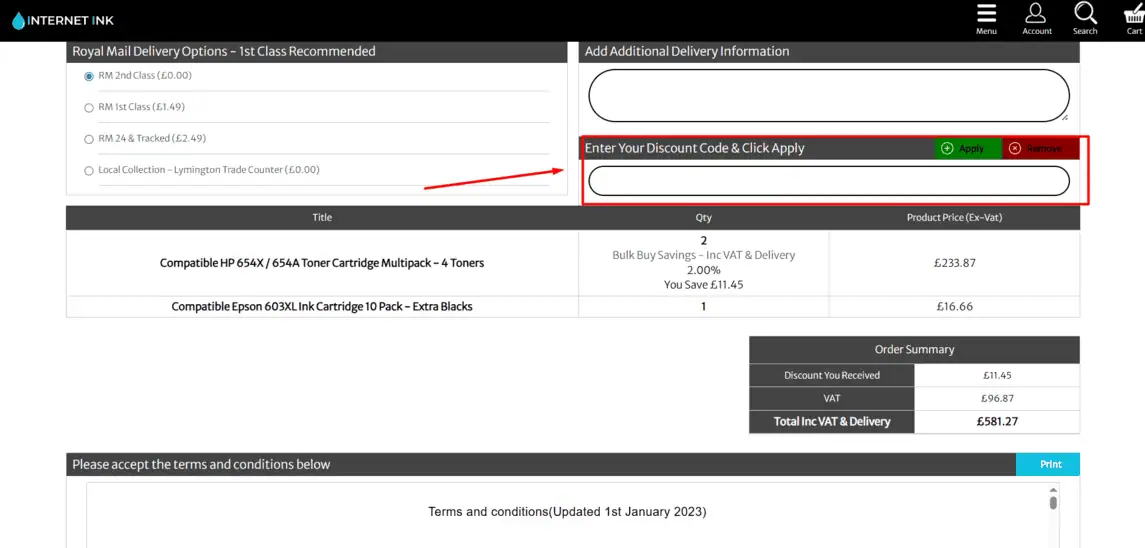
Task: Click the Royal Mail Delivery Options heading
Action: [223, 51]
